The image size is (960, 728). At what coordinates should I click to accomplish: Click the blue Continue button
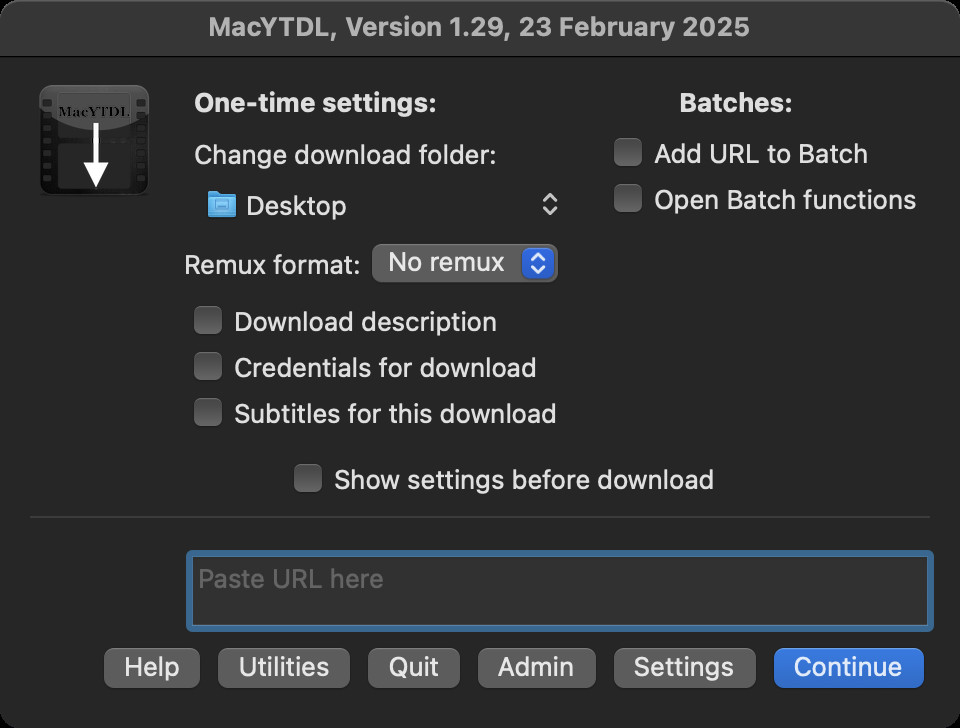(848, 667)
